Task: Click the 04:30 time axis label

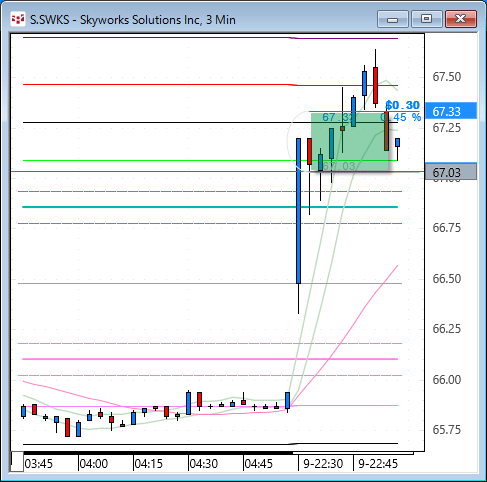Action: point(204,464)
